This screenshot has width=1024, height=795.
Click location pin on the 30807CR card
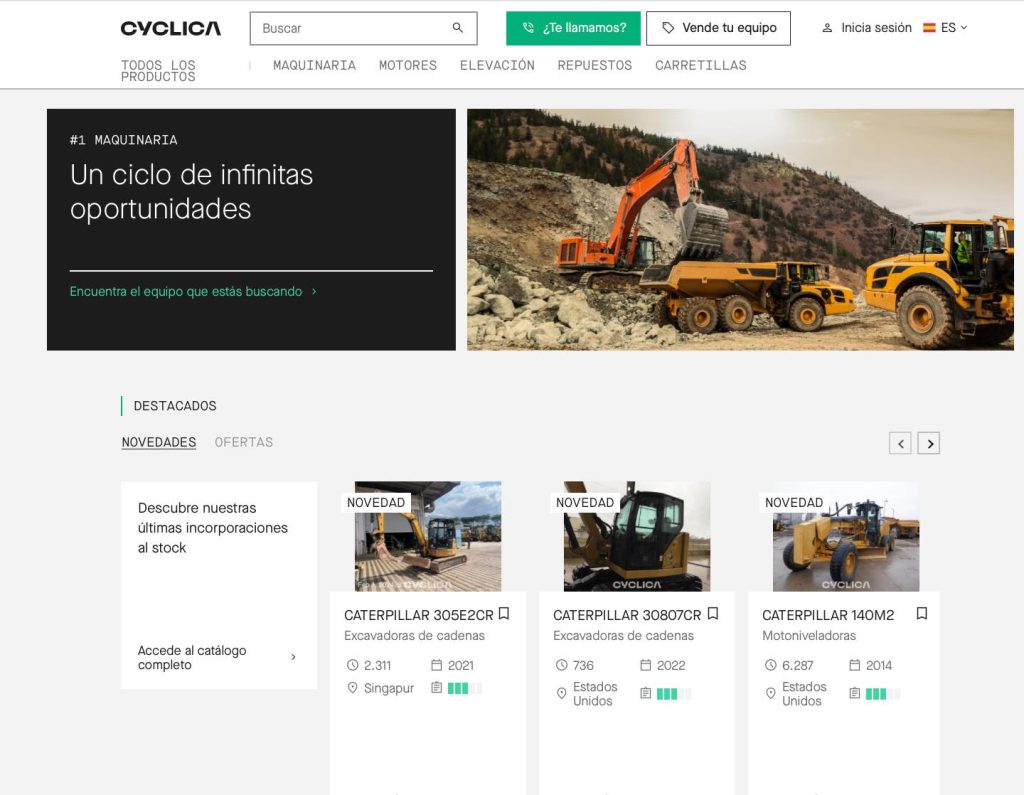click(562, 693)
